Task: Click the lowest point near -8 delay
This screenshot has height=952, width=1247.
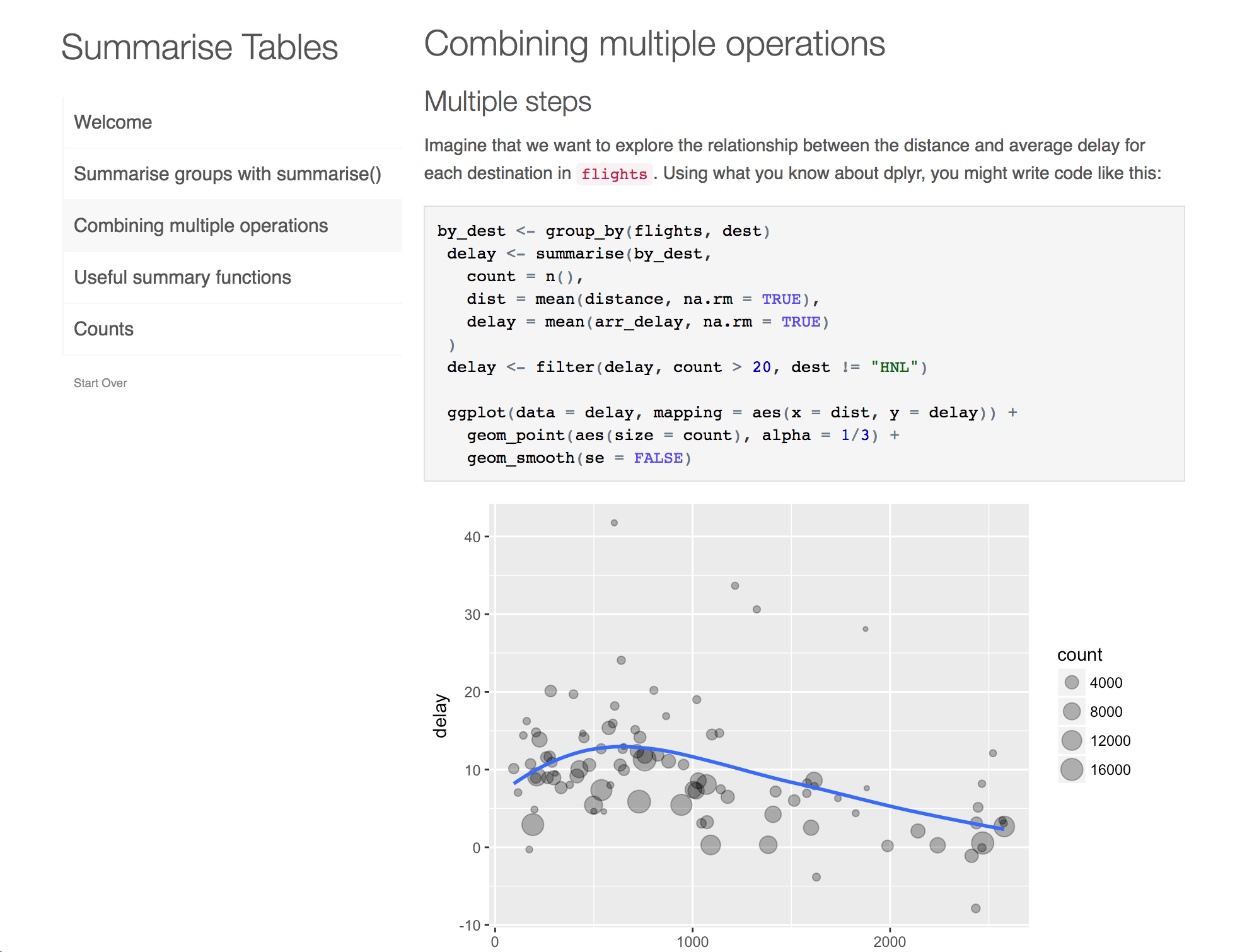Action: point(976,908)
